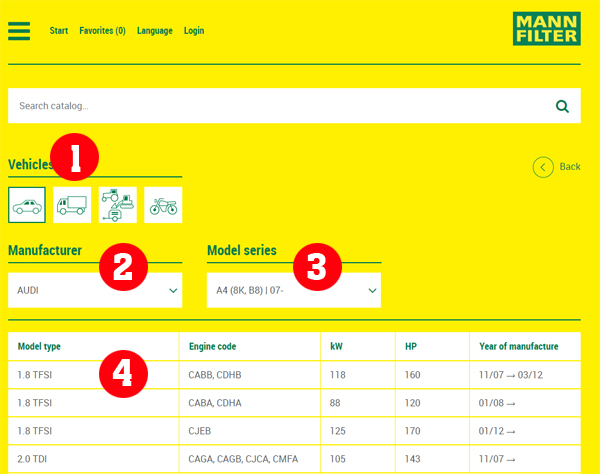The width and height of the screenshot is (600, 474).
Task: Click the MANN-FILTER logo
Action: pyautogui.click(x=546, y=30)
